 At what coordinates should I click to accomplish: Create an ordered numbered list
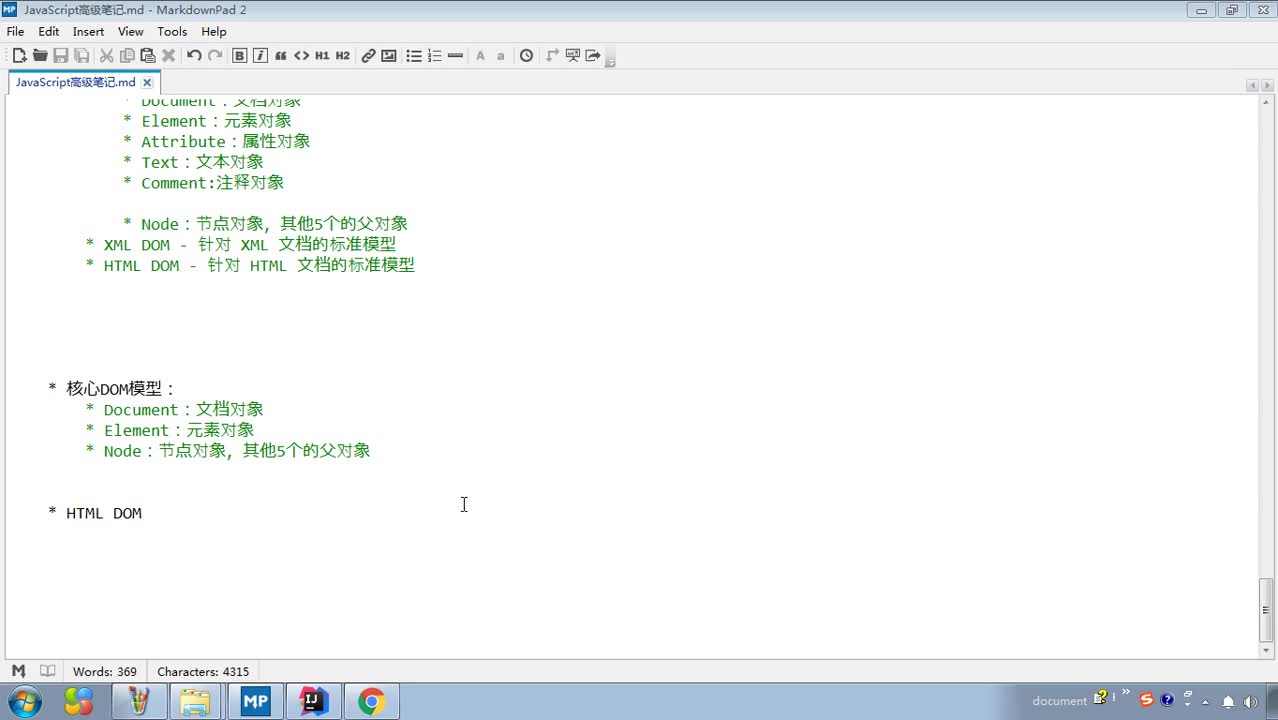[435, 56]
